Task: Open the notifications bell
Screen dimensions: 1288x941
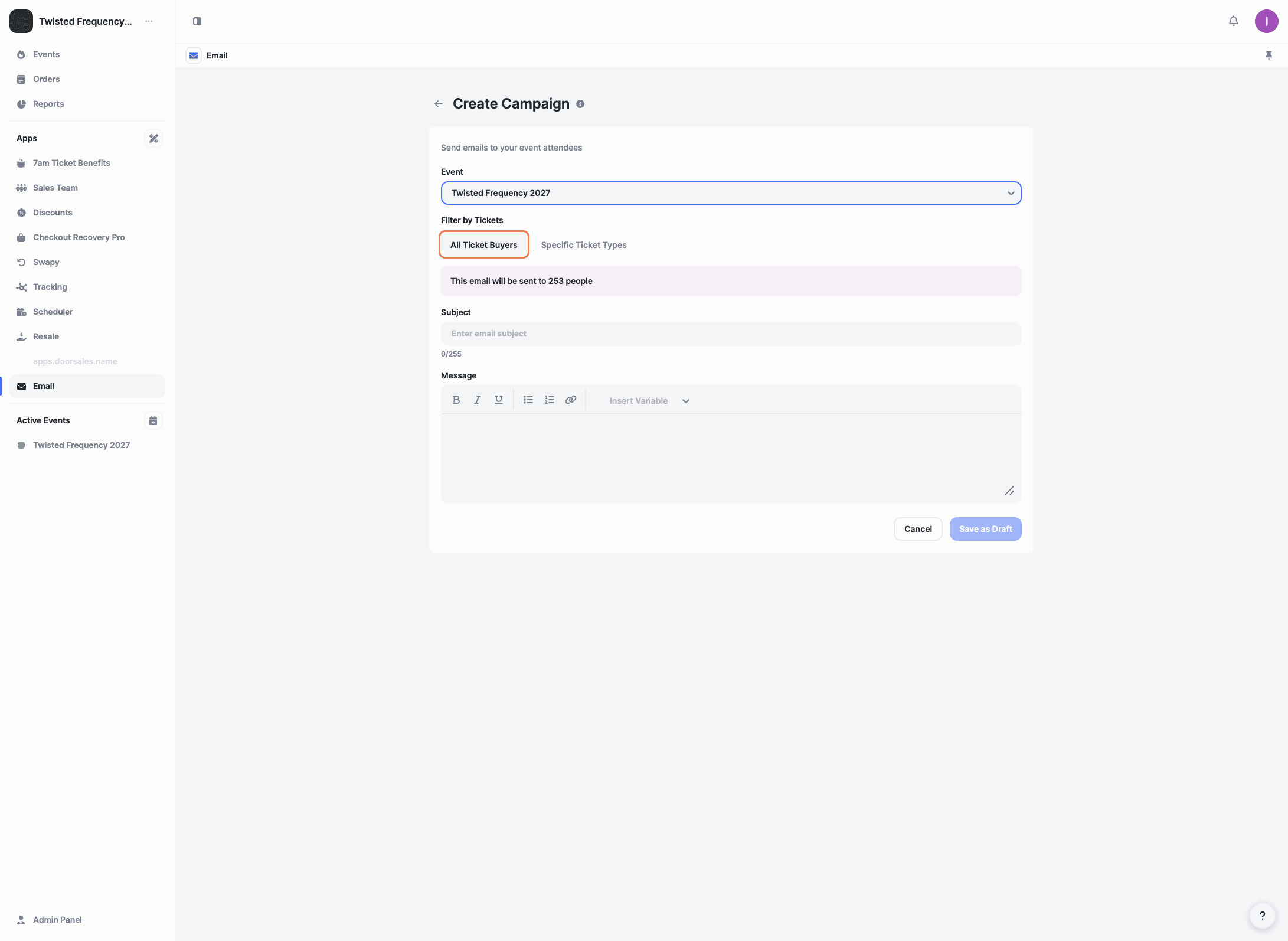Action: (x=1233, y=21)
